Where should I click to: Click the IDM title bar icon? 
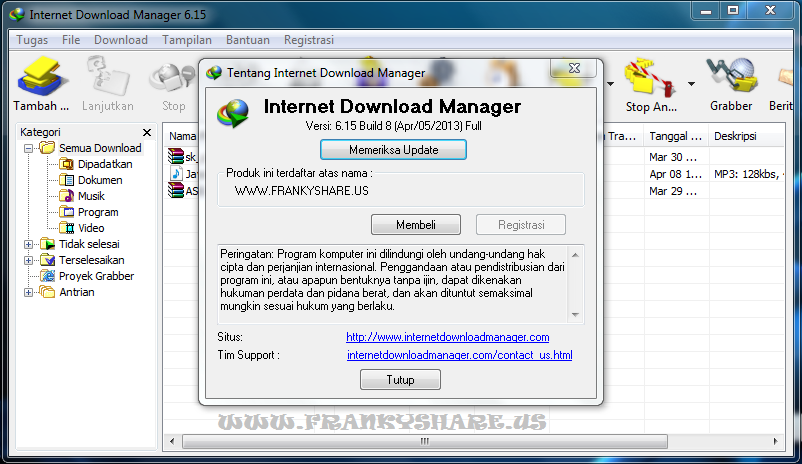(17, 14)
